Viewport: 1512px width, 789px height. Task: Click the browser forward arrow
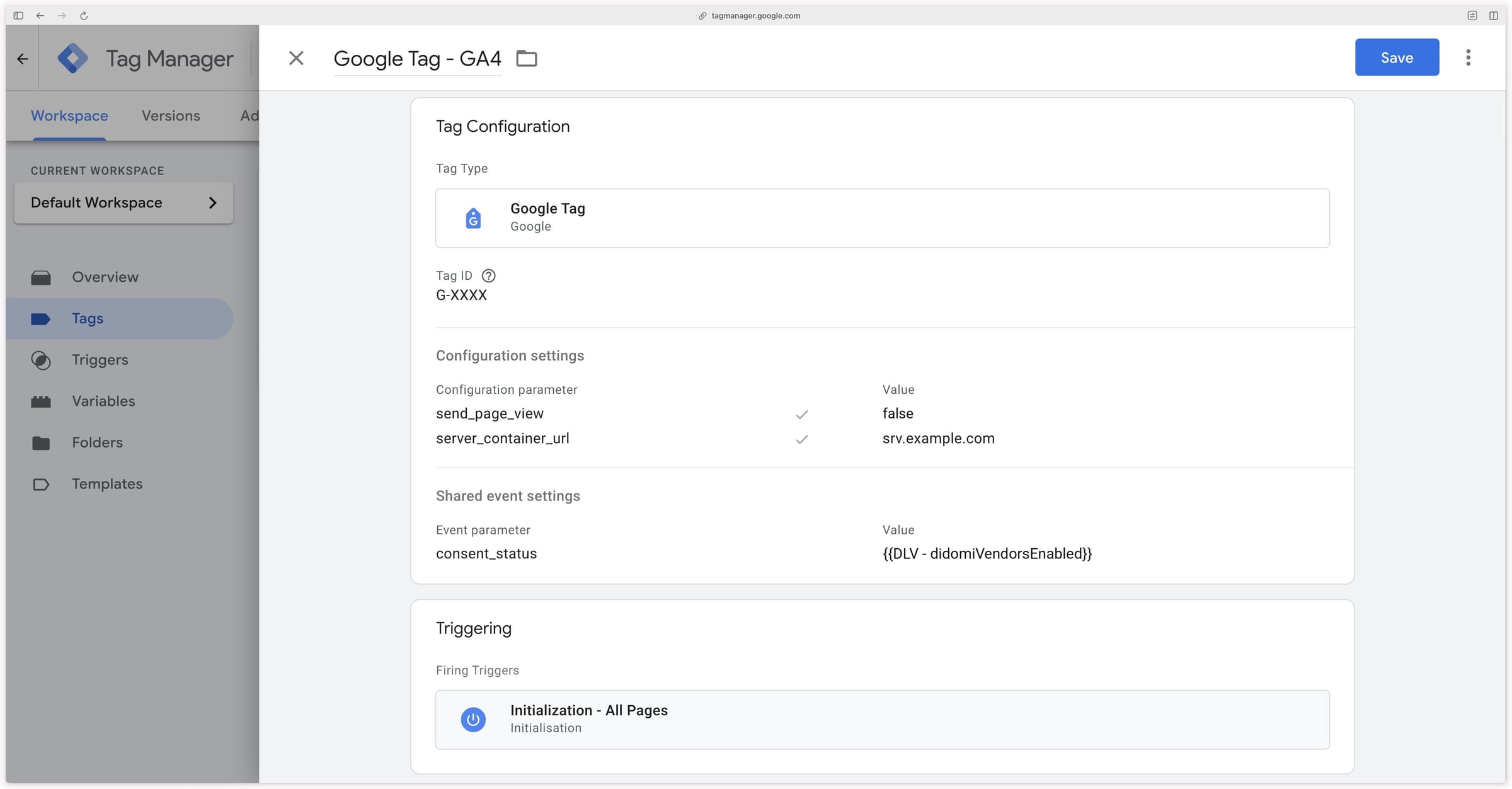[x=62, y=16]
